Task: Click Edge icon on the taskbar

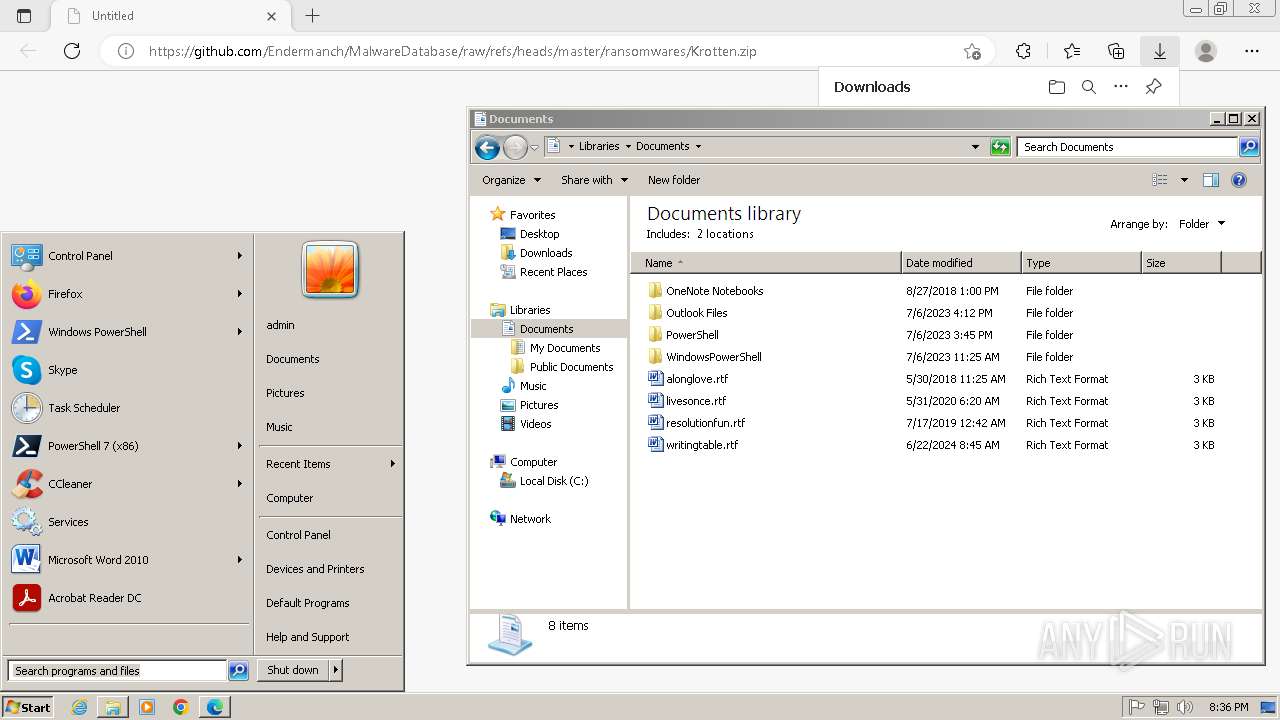Action: [x=215, y=707]
